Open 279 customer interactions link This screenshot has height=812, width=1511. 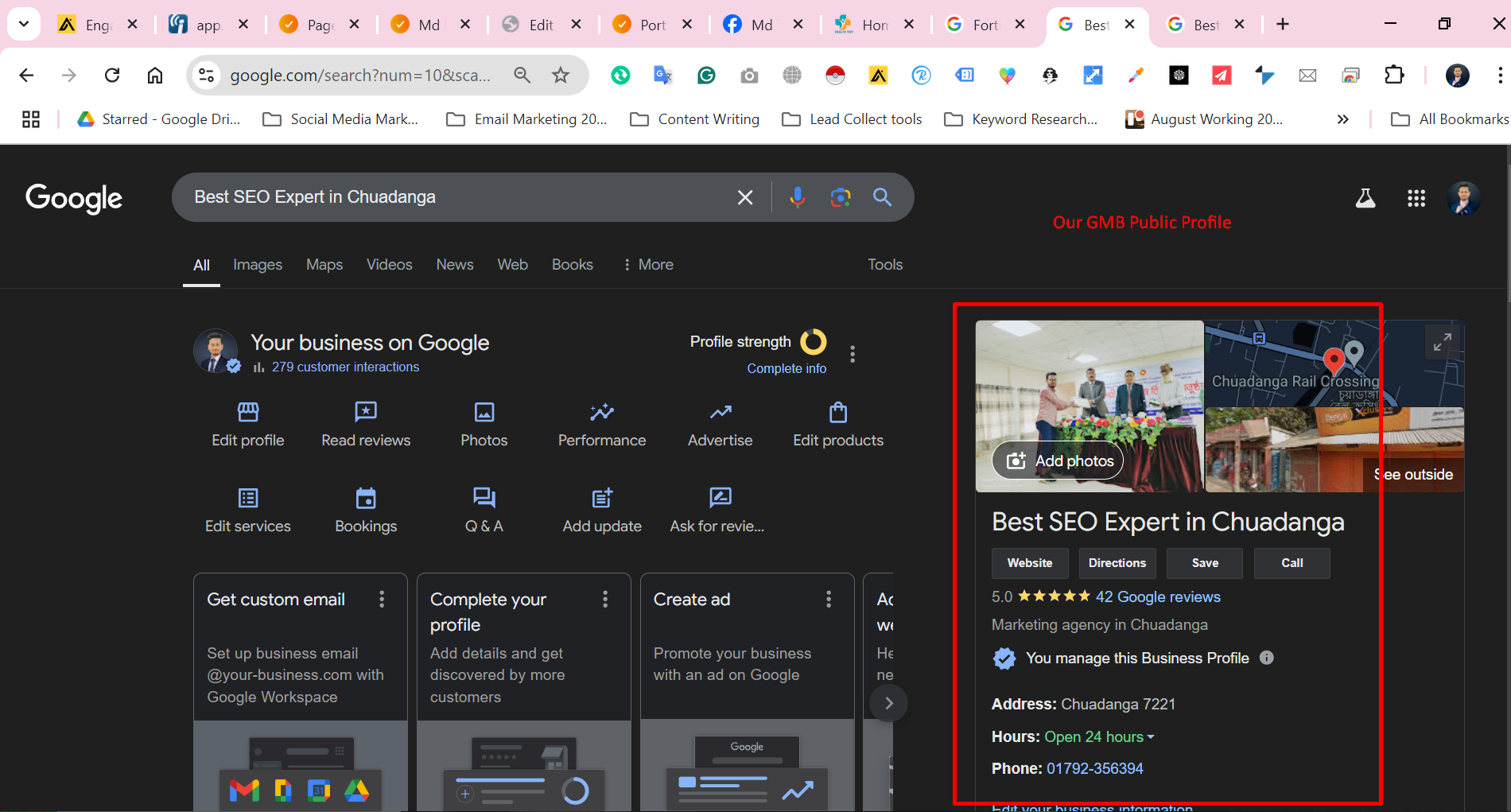tap(345, 367)
